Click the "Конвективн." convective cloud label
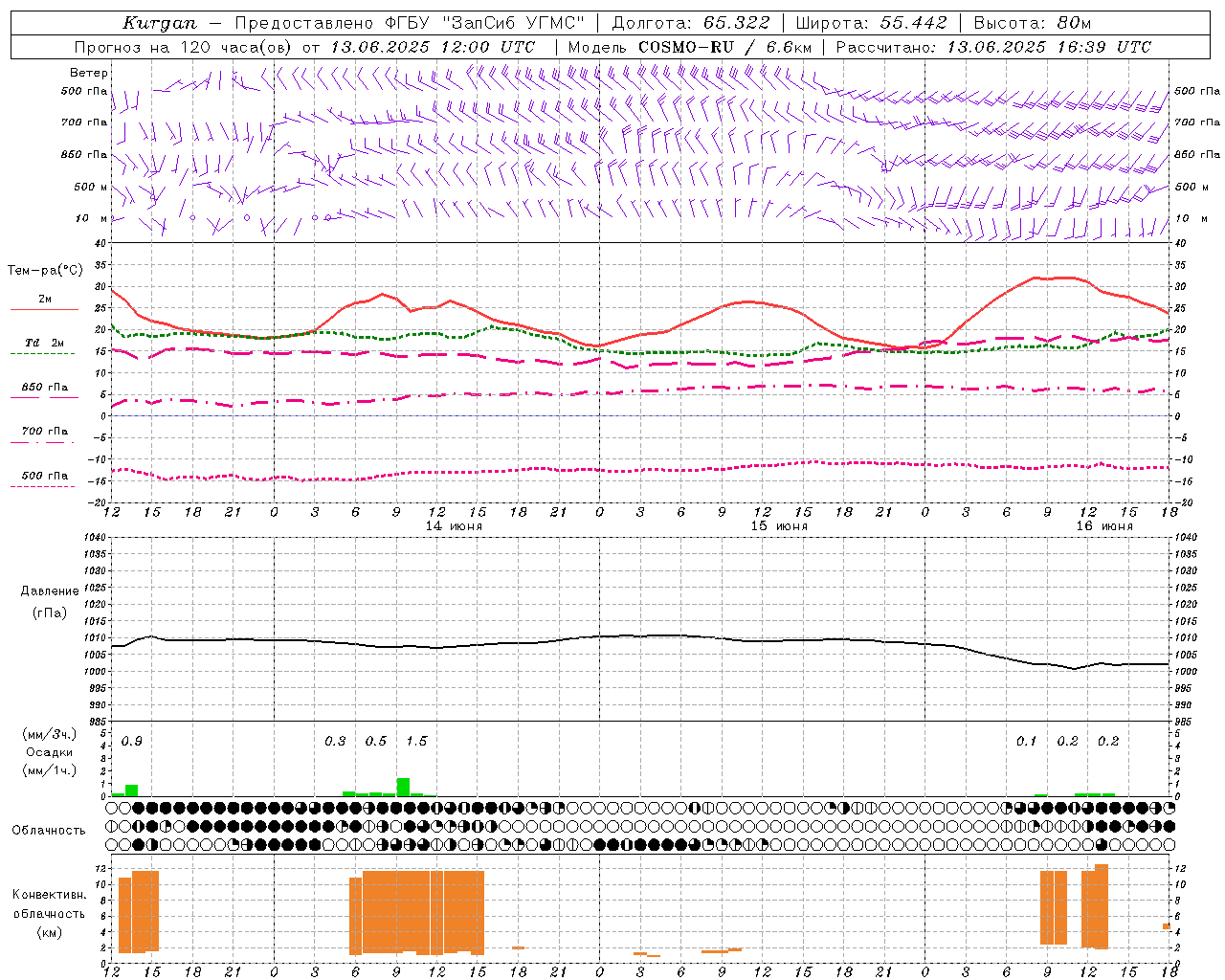The image size is (1225, 980). click(49, 895)
